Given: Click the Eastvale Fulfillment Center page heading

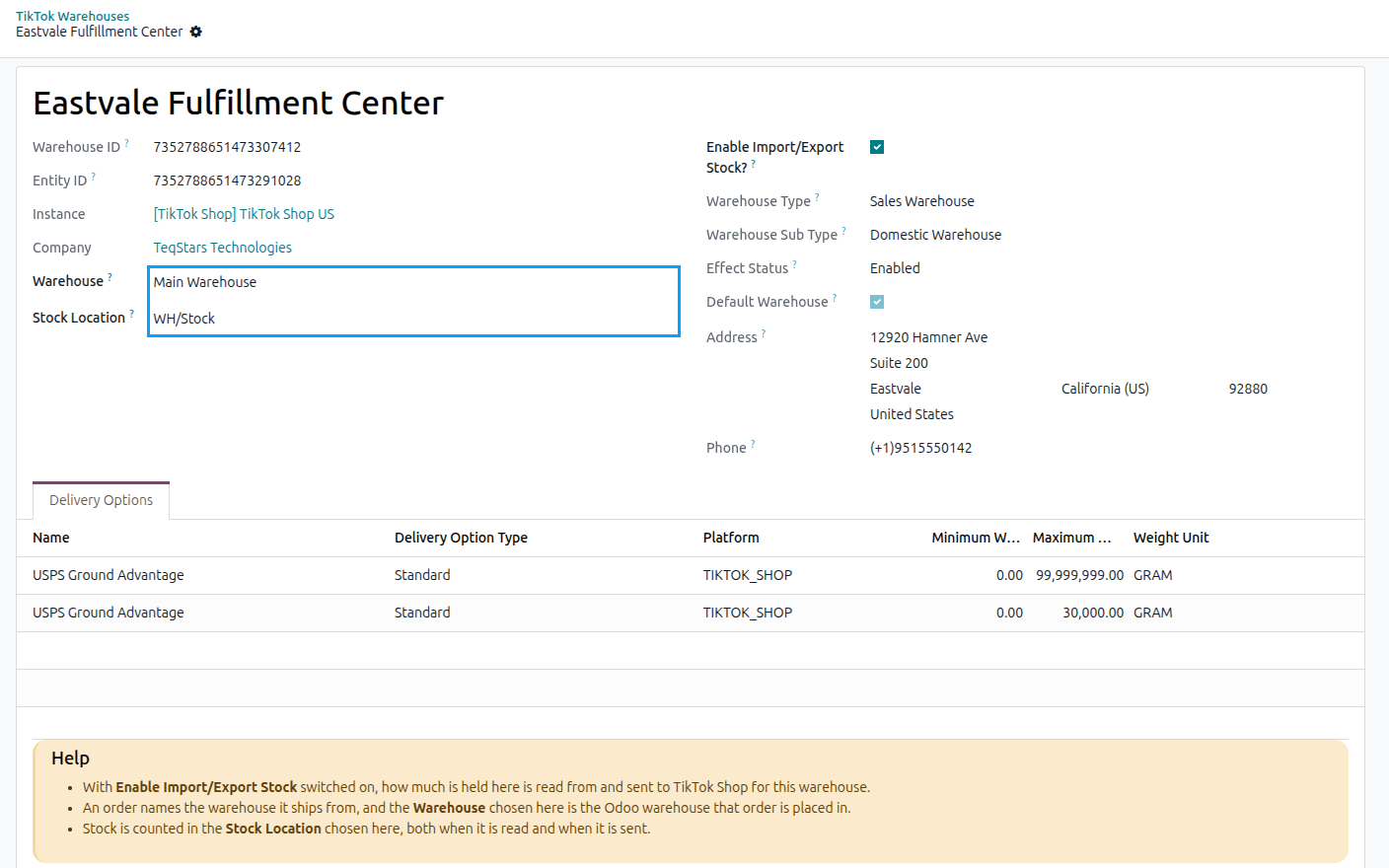Looking at the screenshot, I should tap(239, 103).
